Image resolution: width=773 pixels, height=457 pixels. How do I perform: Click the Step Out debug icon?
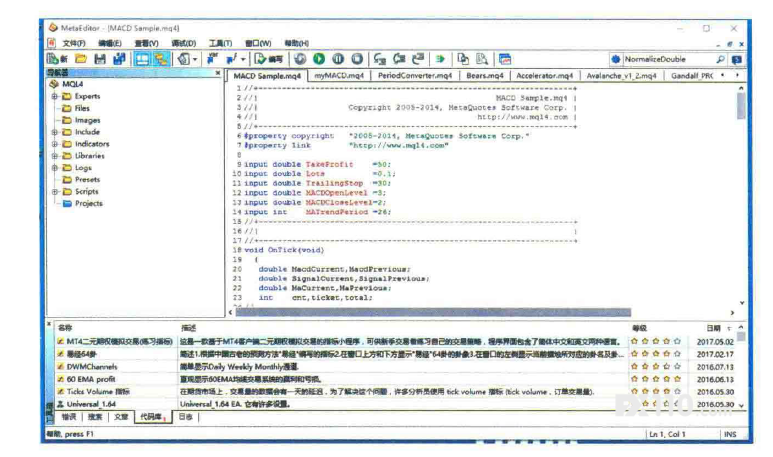pyautogui.click(x=418, y=59)
